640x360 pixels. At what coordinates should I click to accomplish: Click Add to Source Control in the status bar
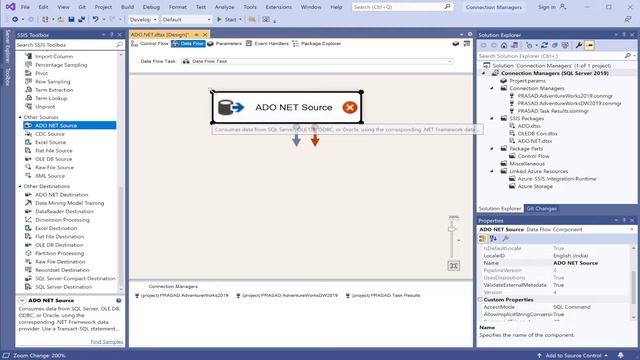(x=573, y=356)
